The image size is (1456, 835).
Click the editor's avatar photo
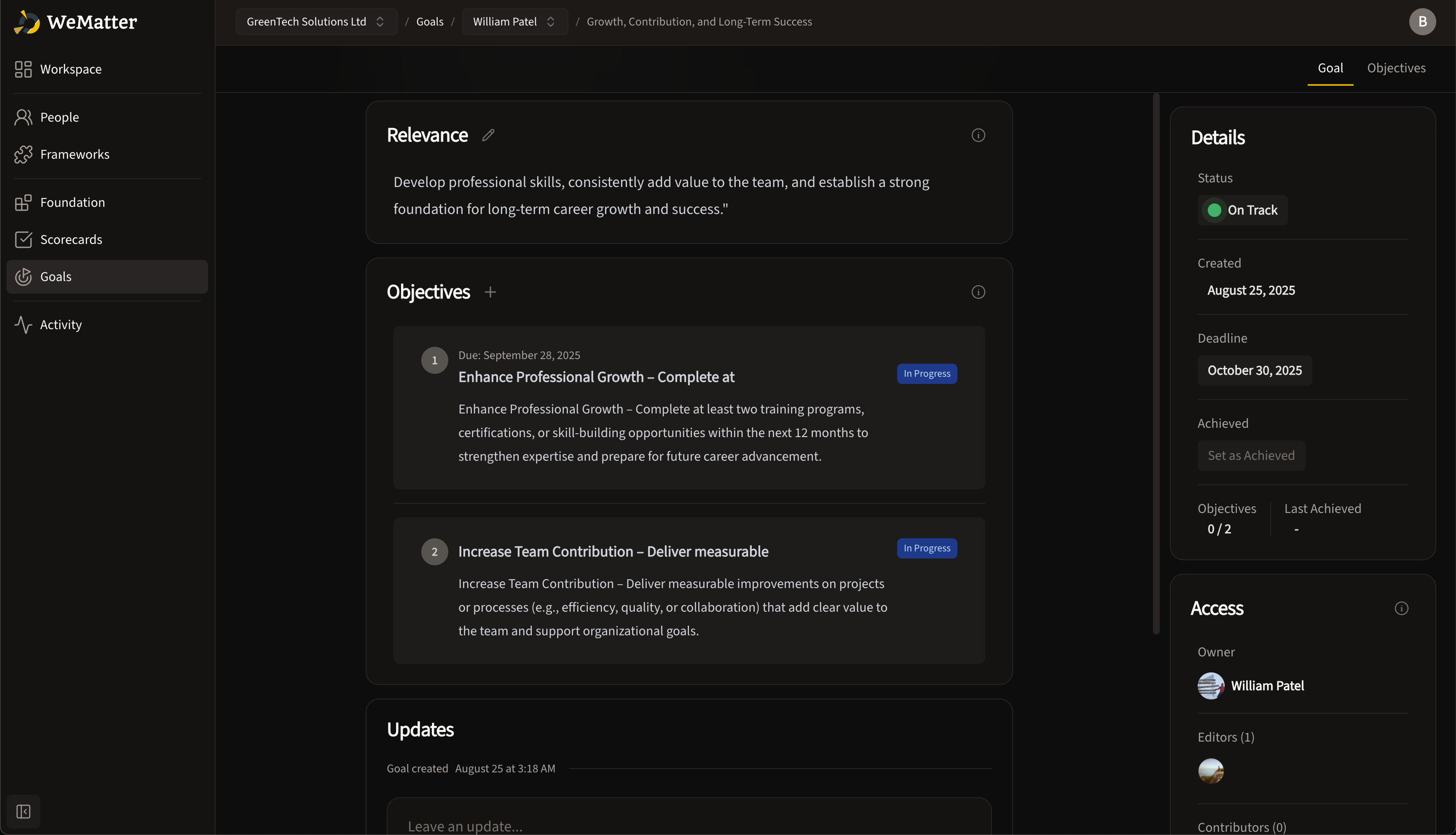(1211, 771)
